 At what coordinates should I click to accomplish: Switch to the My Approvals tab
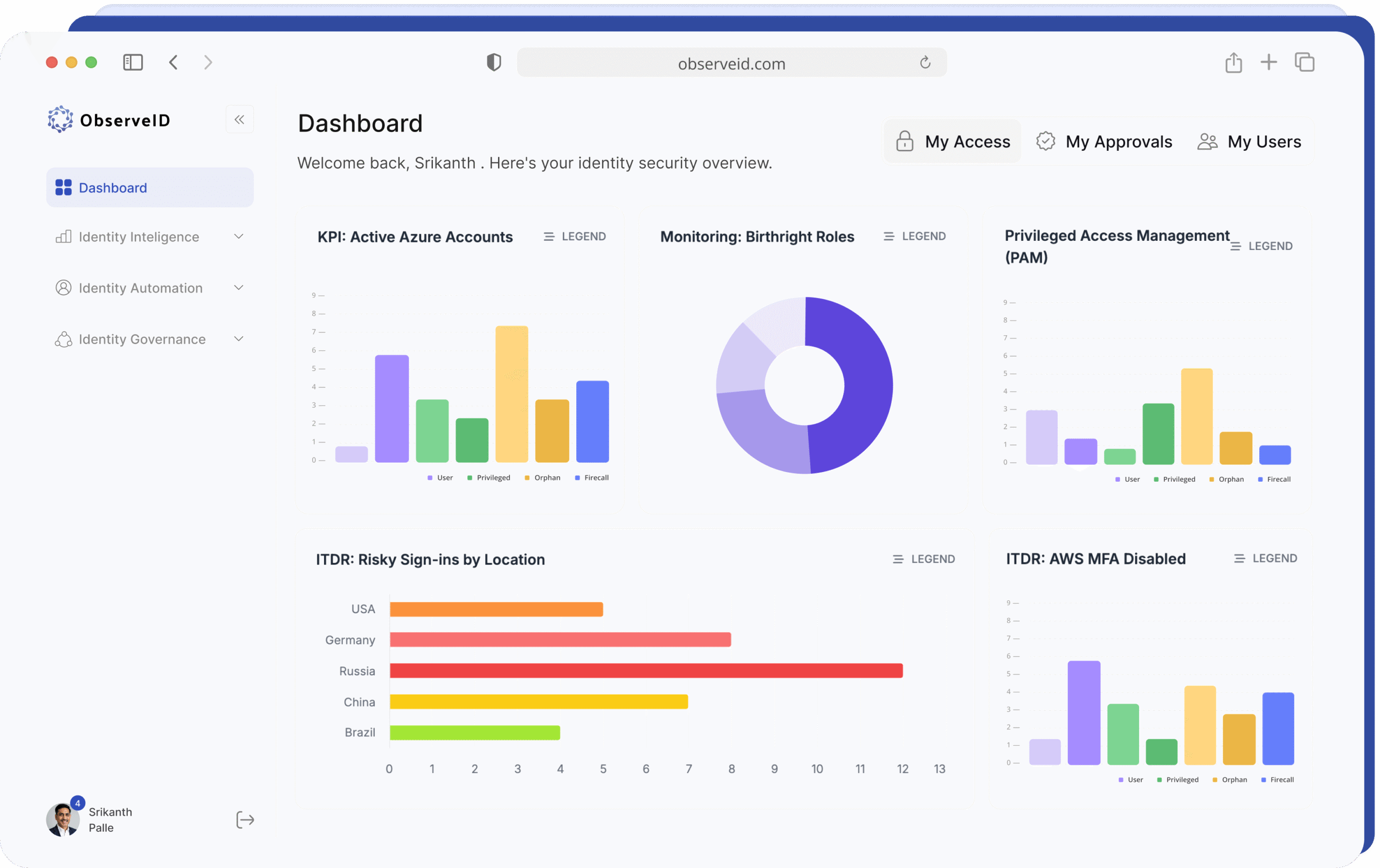(x=1105, y=142)
